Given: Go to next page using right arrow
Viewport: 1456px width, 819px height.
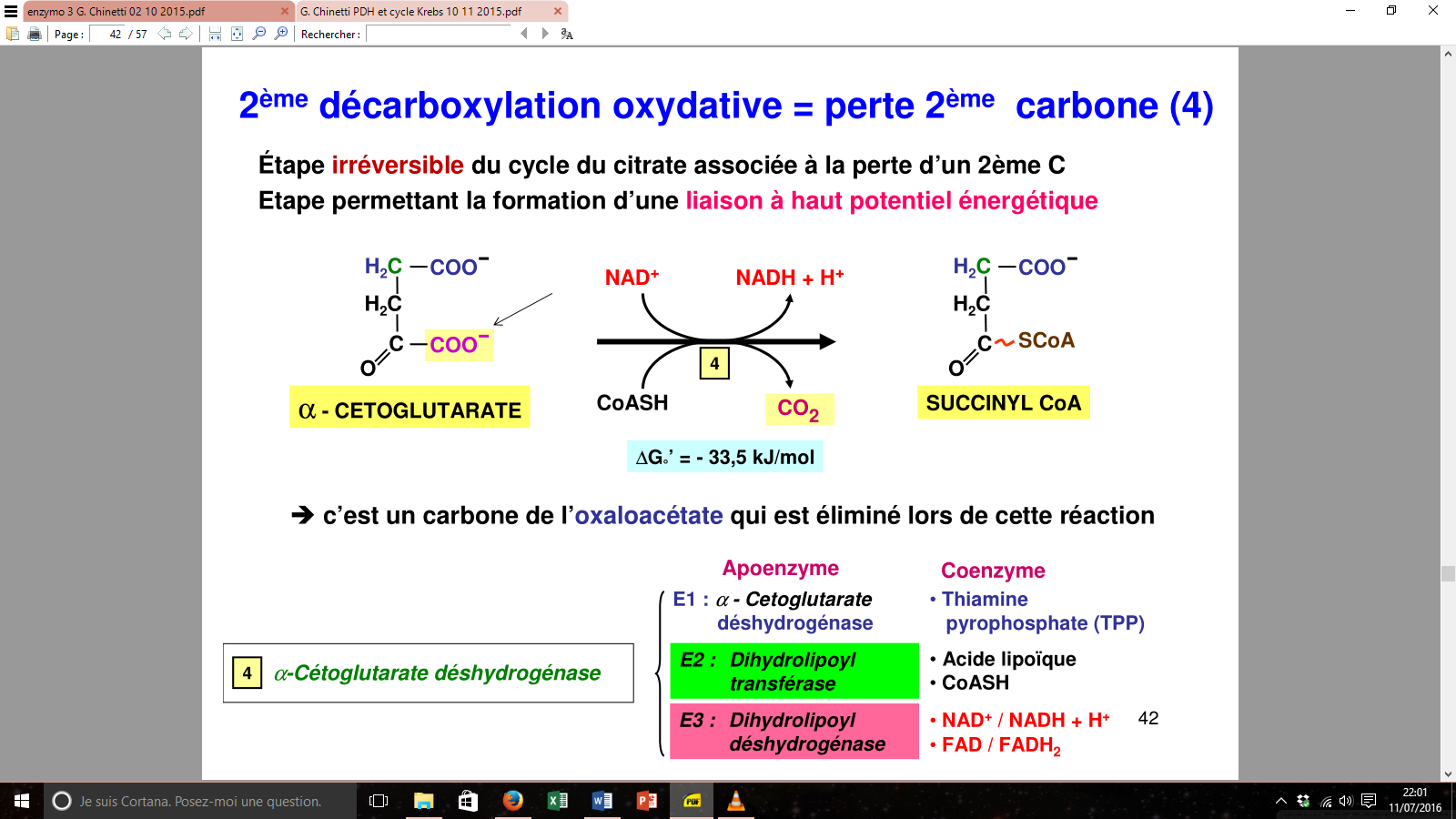Looking at the screenshot, I should click(x=186, y=34).
